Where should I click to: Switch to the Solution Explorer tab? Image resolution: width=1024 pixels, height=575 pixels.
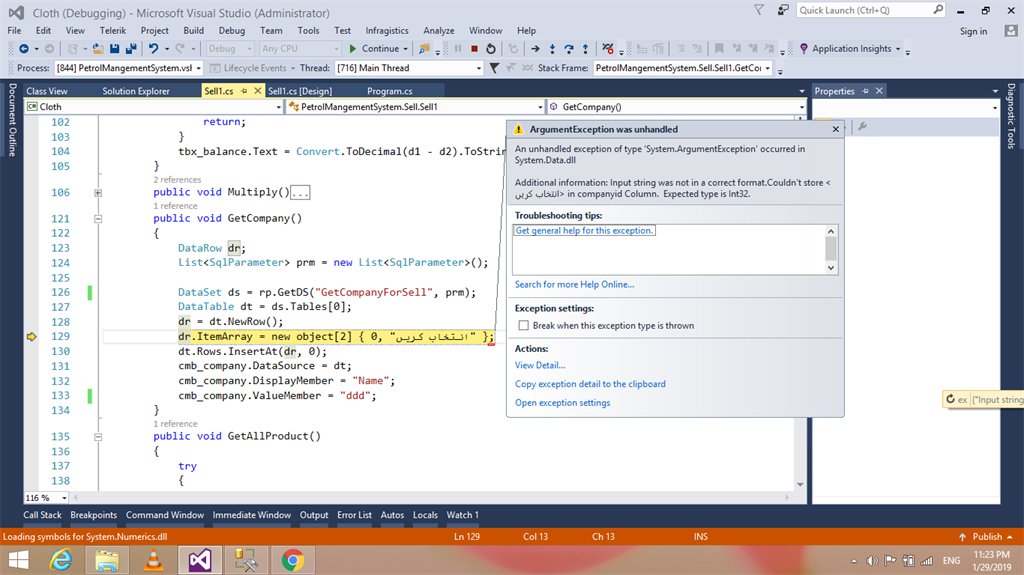click(136, 91)
